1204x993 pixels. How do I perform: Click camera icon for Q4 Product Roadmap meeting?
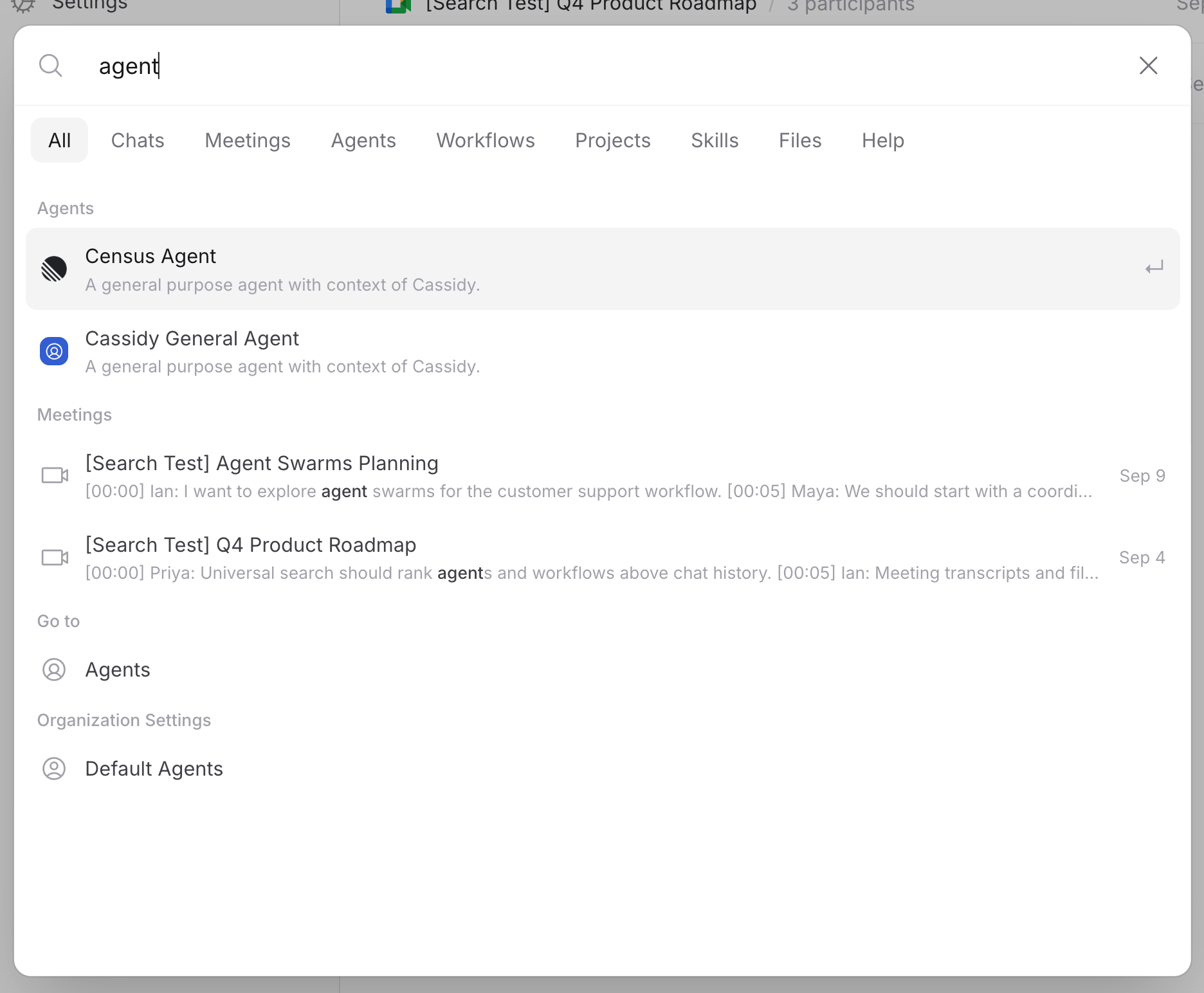coord(55,557)
